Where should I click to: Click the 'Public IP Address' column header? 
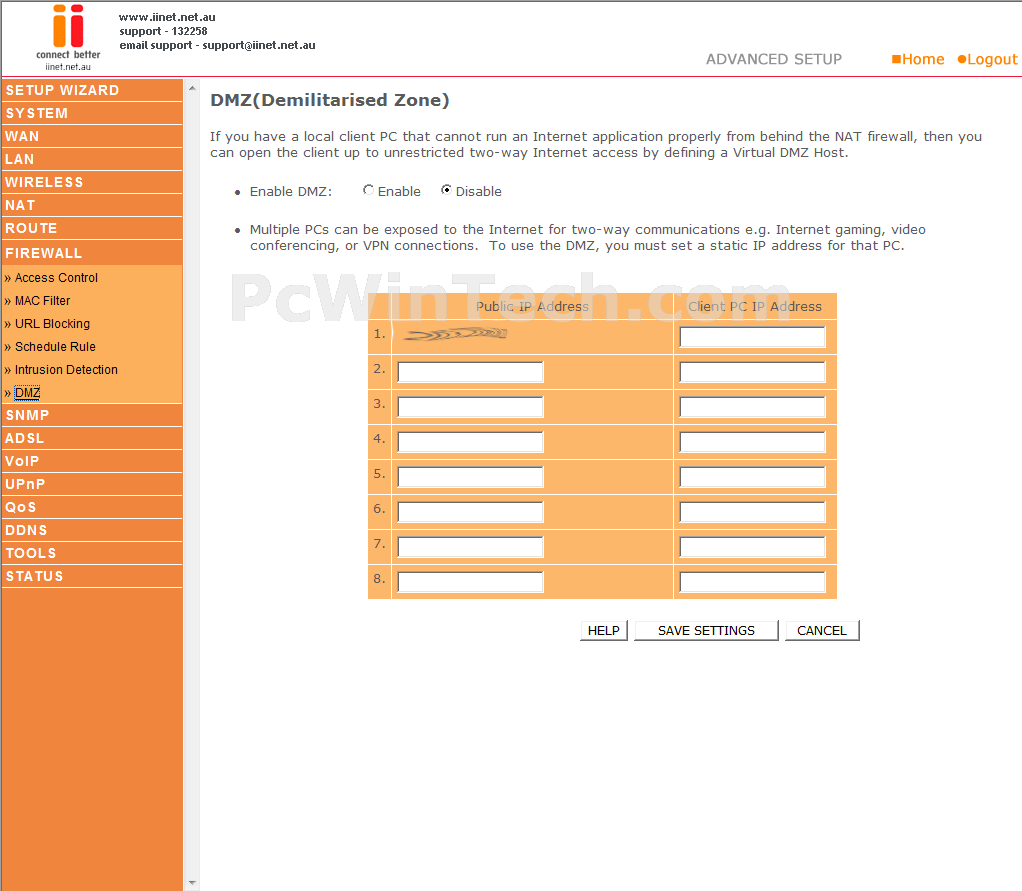pyautogui.click(x=532, y=306)
